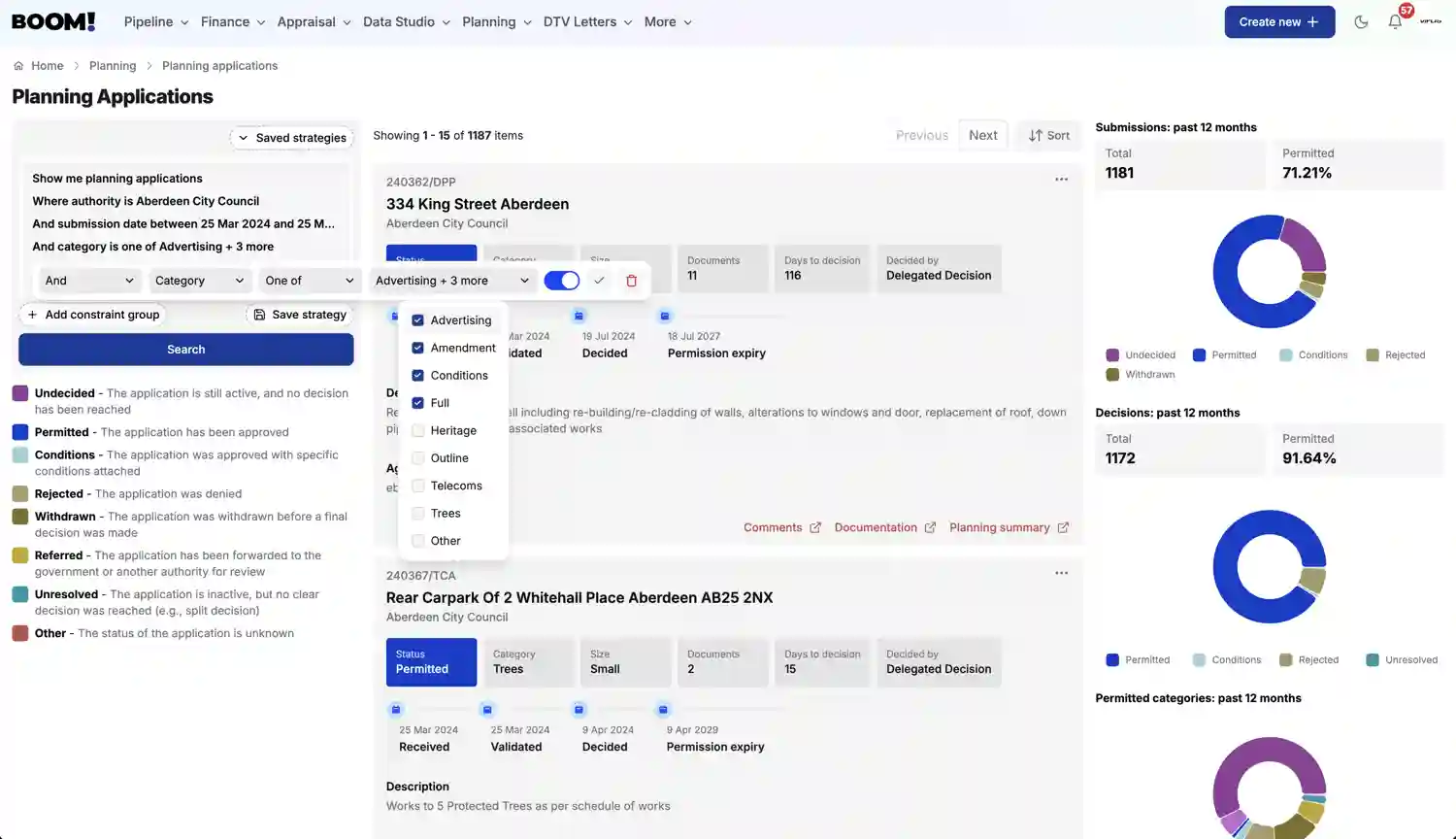The height and width of the screenshot is (839, 1456).
Task: Click the 25 Mar 2024 Validated calendar marker
Action: (487, 710)
